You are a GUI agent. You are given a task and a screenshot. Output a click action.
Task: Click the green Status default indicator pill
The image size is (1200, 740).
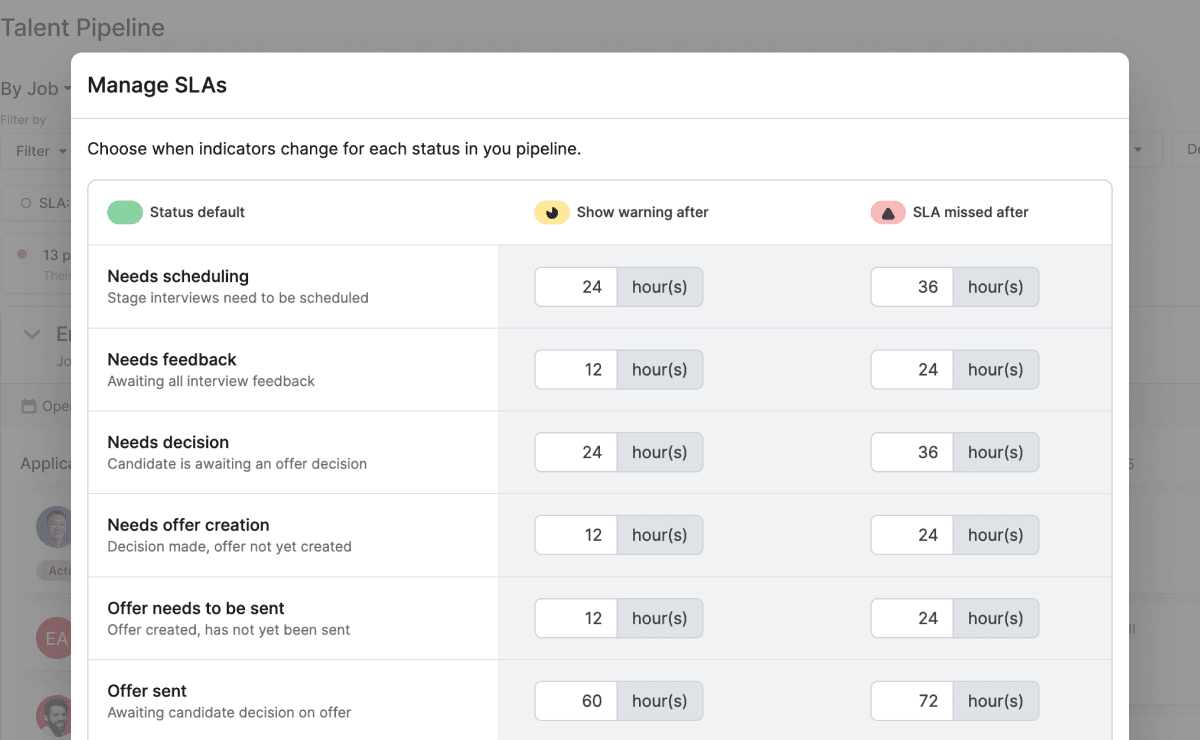pos(125,212)
